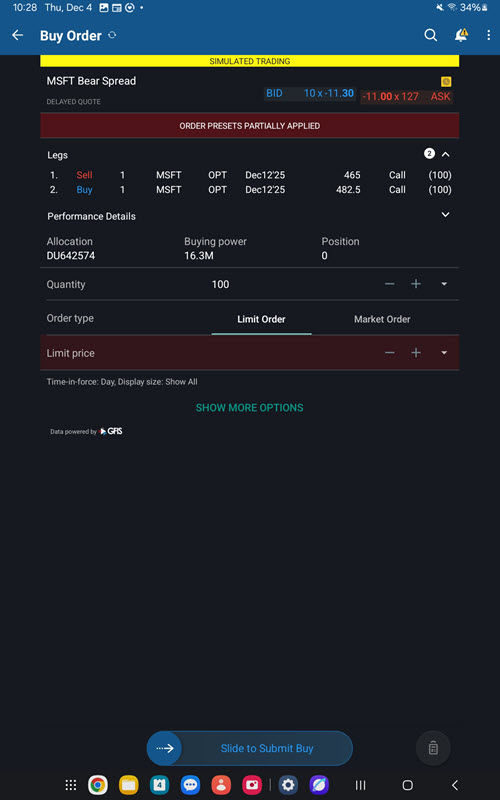Open Settings gear in taskbar

click(x=288, y=785)
